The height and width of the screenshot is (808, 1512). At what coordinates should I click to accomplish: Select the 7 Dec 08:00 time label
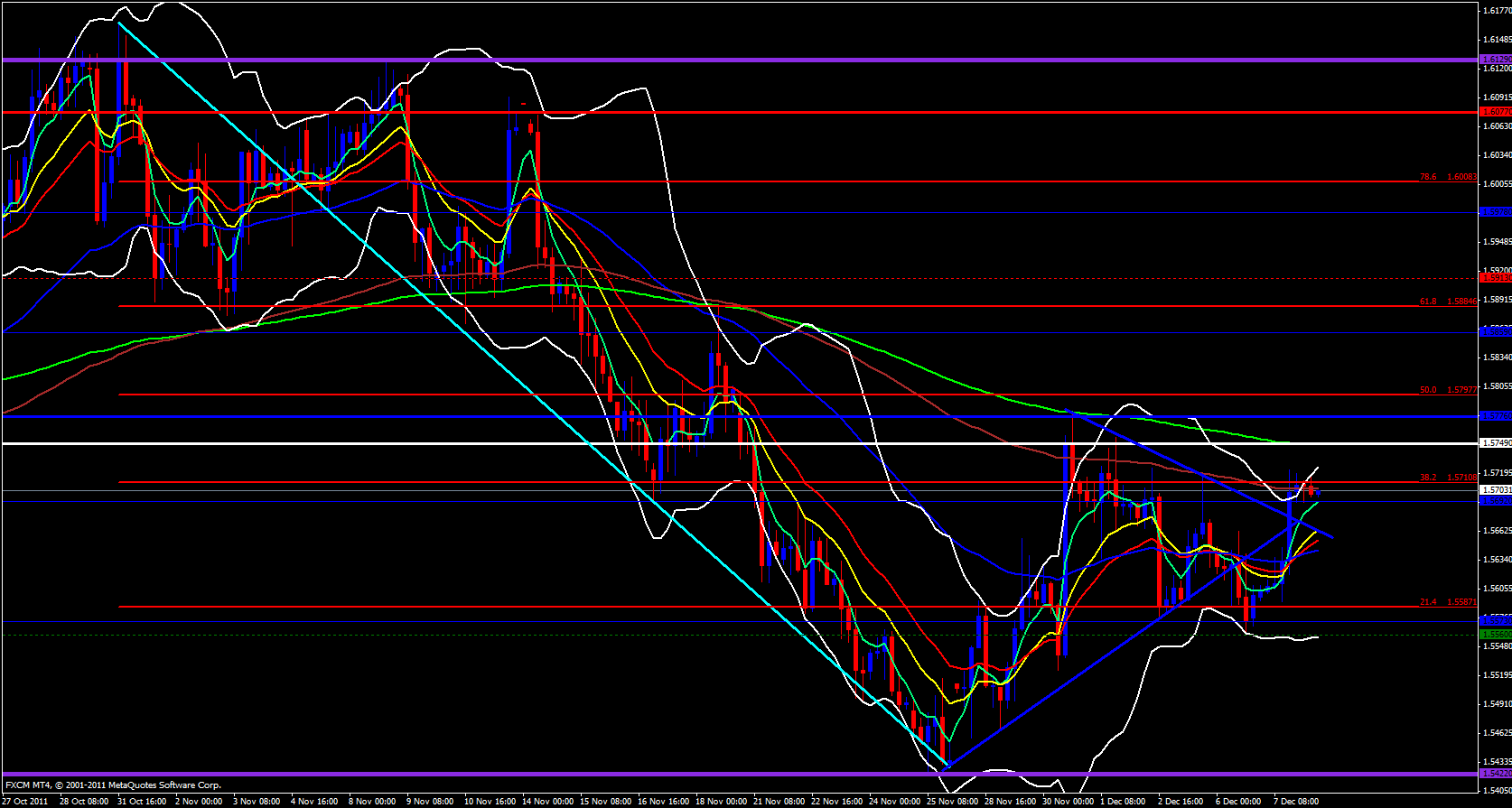point(1296,802)
